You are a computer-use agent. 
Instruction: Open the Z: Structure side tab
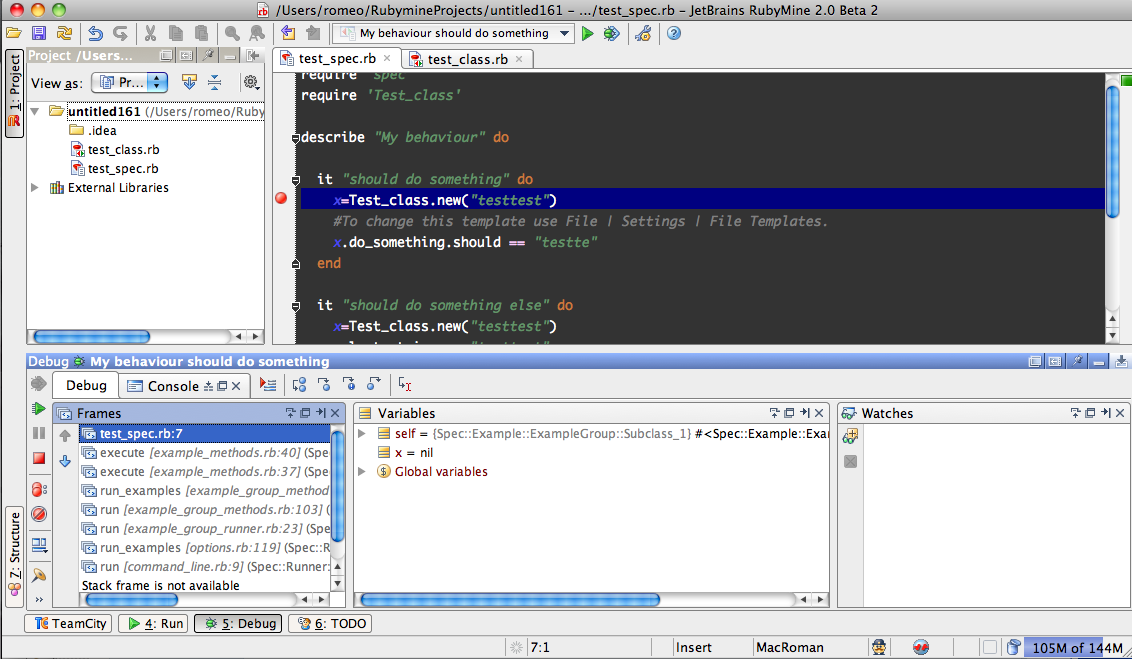click(14, 556)
